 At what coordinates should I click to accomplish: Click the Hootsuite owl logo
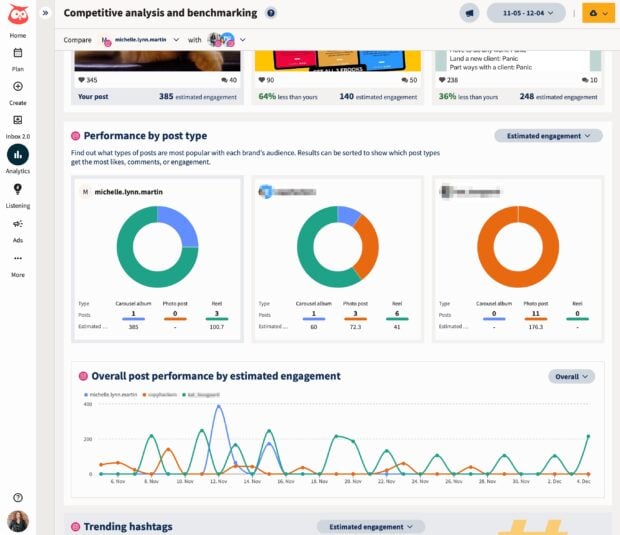pyautogui.click(x=18, y=14)
